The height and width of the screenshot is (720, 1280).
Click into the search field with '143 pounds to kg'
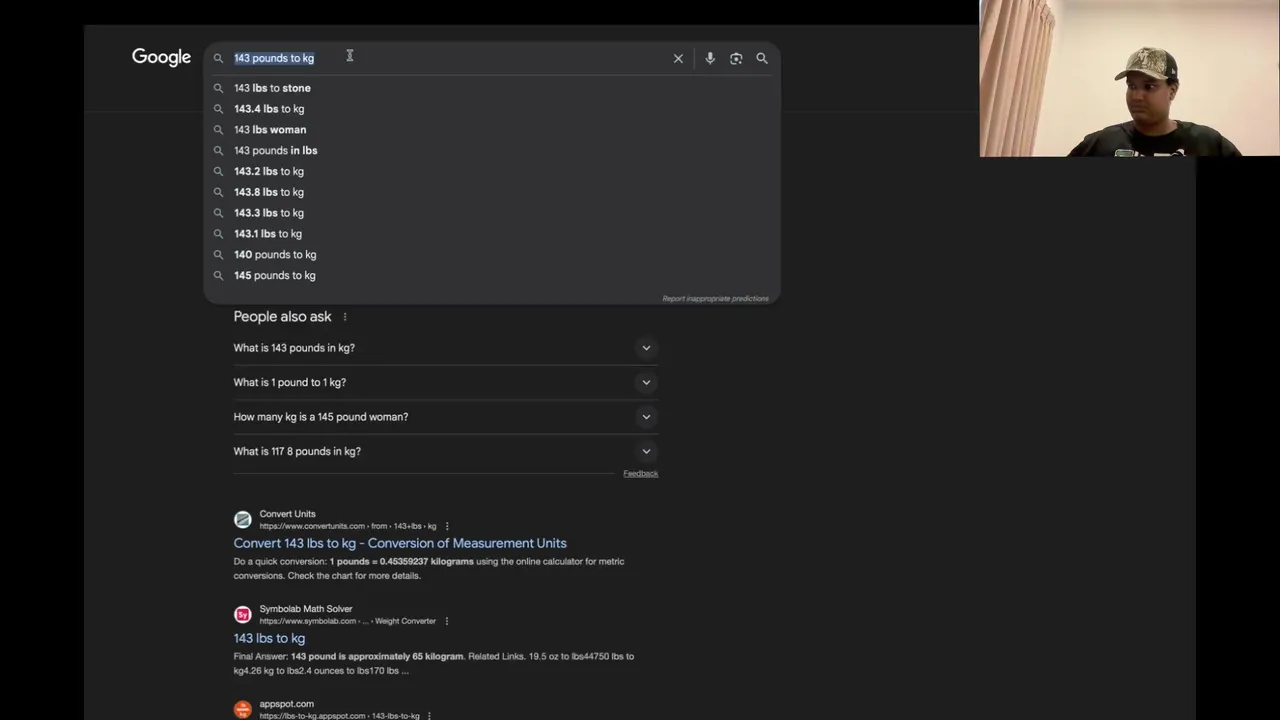[x=450, y=58]
